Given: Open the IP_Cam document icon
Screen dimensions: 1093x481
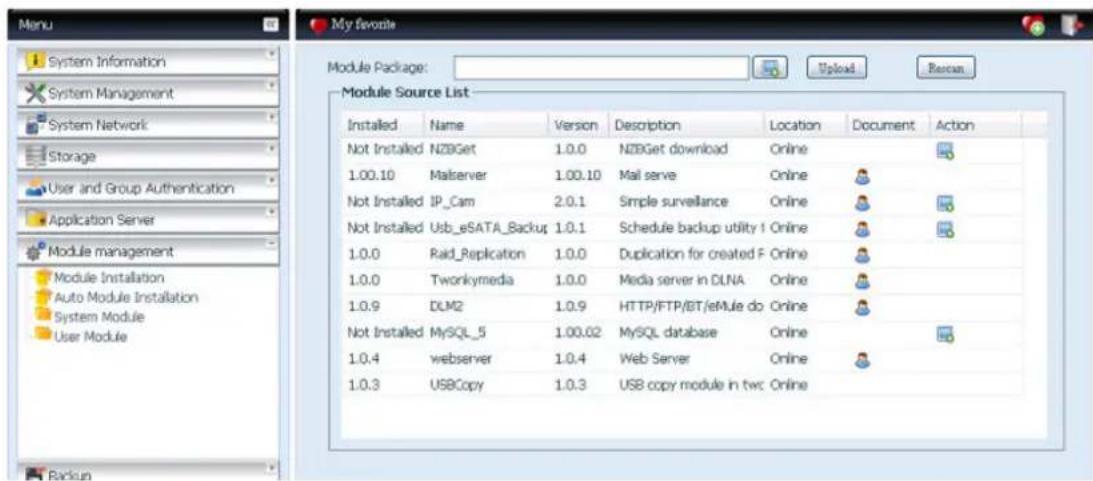Looking at the screenshot, I should point(862,203).
